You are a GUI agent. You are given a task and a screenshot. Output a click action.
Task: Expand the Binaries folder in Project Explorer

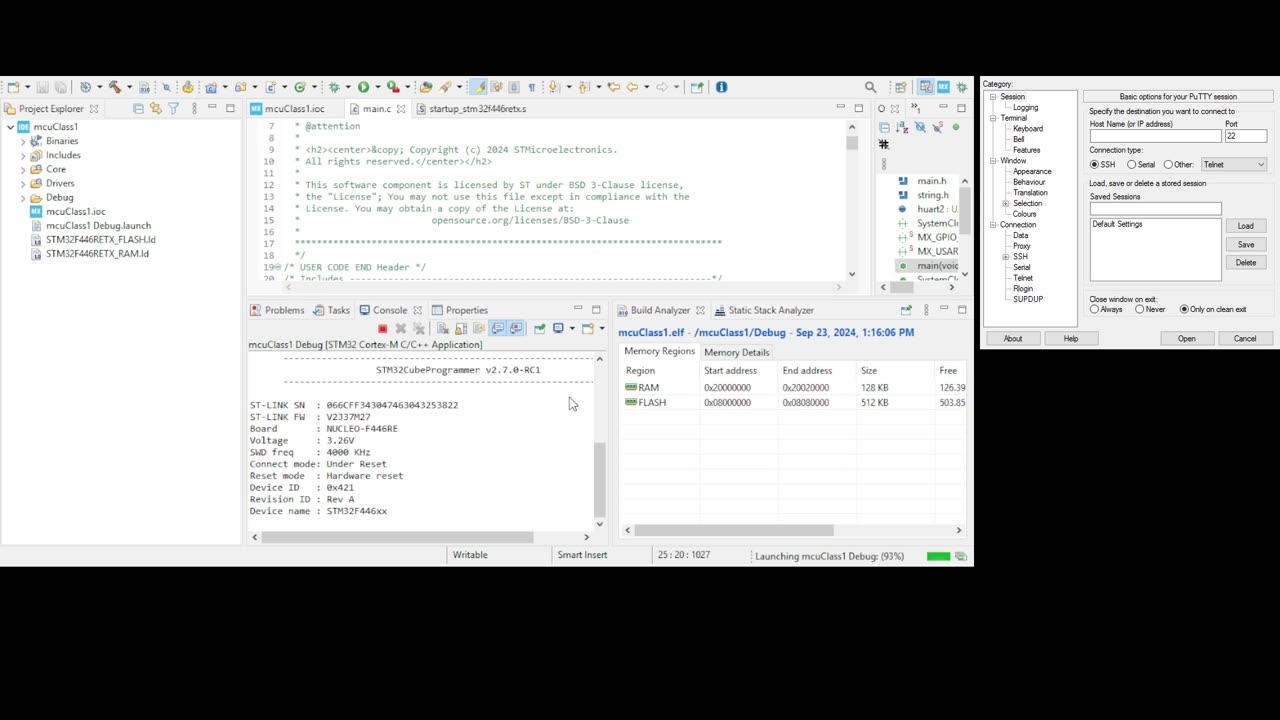point(23,141)
